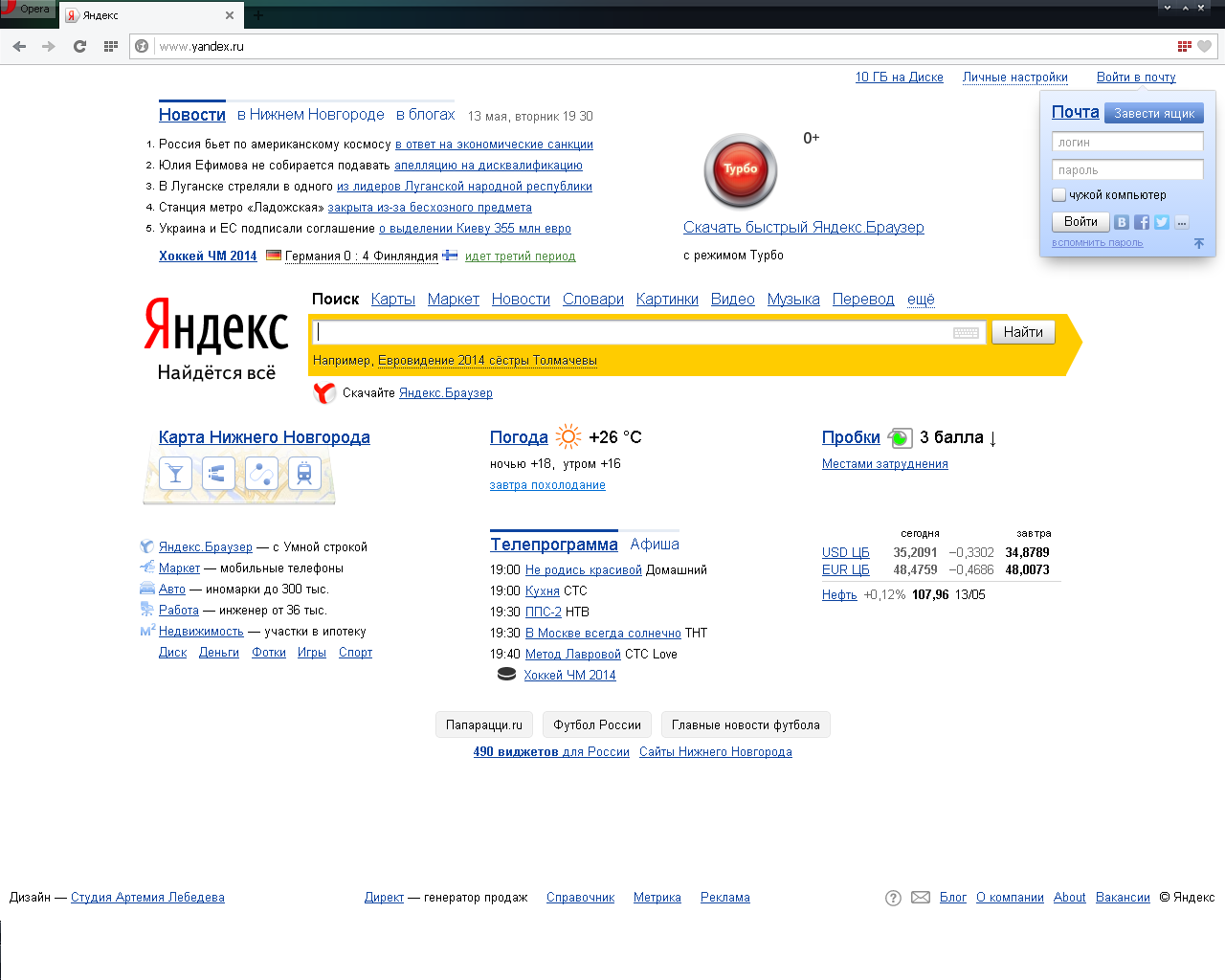Log in with the VKontakte icon

1122,222
